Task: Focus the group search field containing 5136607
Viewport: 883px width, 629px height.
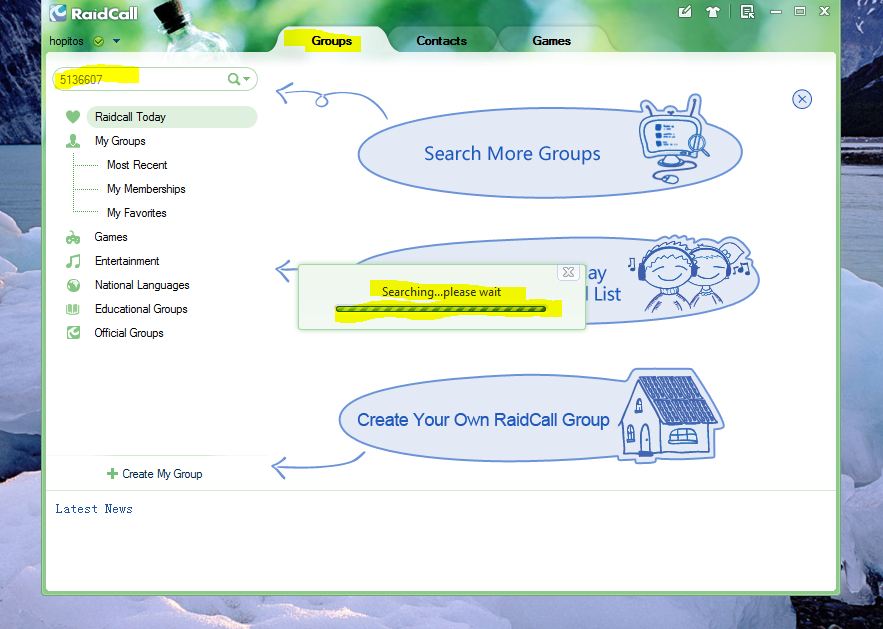Action: coord(155,79)
